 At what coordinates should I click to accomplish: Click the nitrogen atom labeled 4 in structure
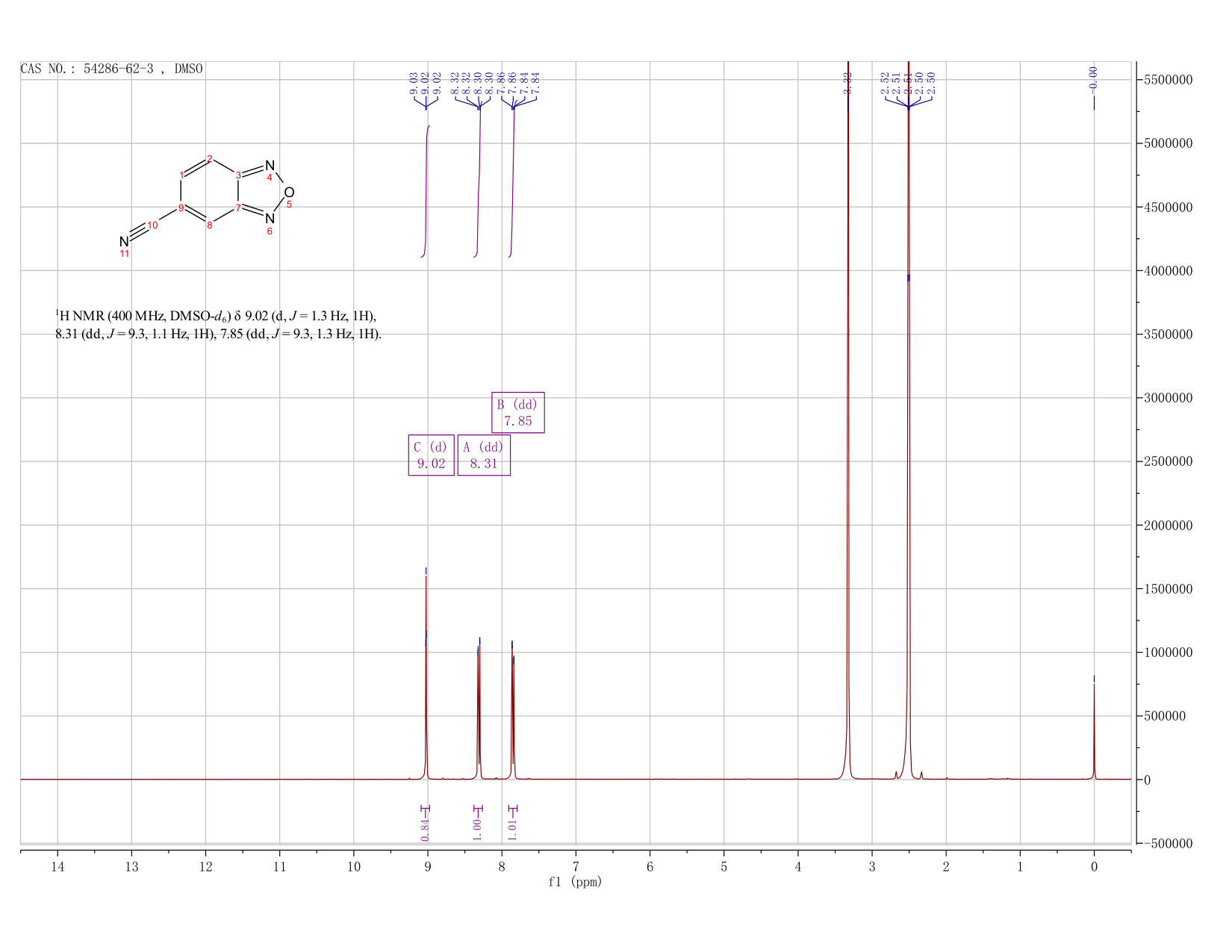pos(270,166)
